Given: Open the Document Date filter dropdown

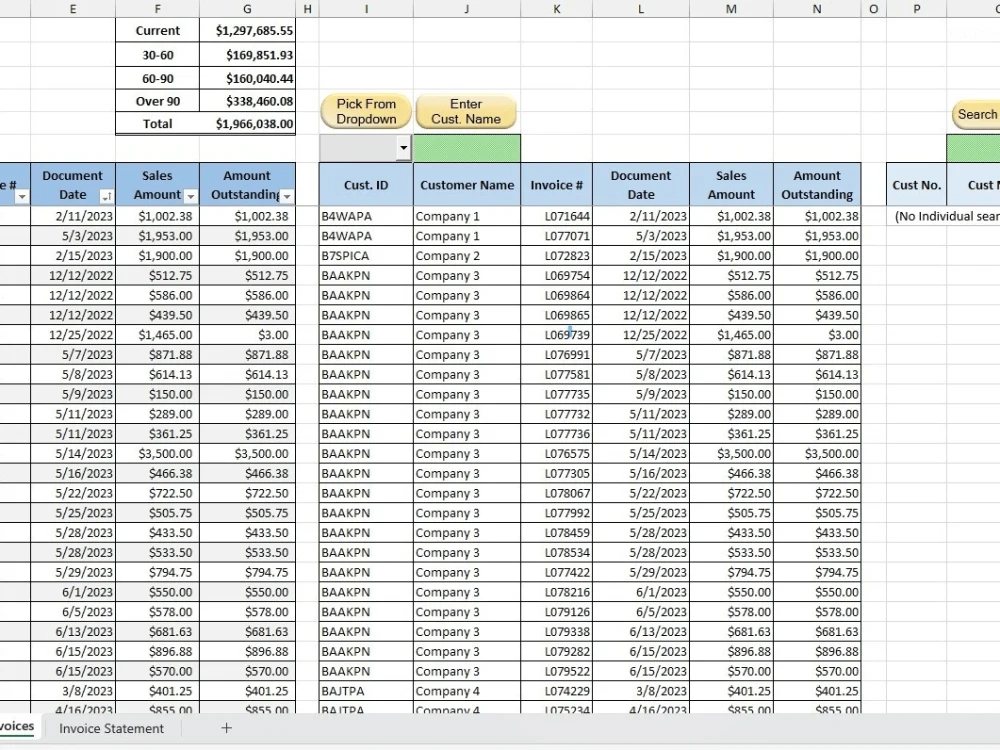Looking at the screenshot, I should [x=107, y=196].
